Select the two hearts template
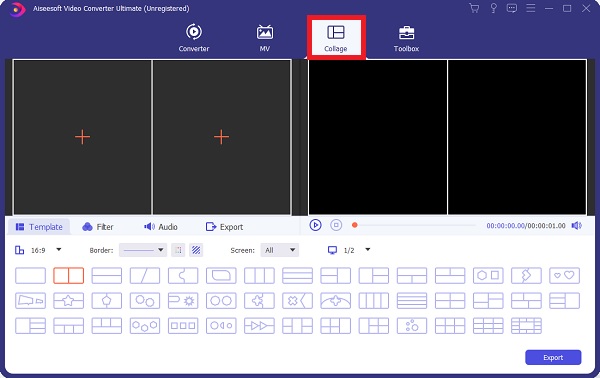This screenshot has width=600, height=378. pyautogui.click(x=564, y=275)
